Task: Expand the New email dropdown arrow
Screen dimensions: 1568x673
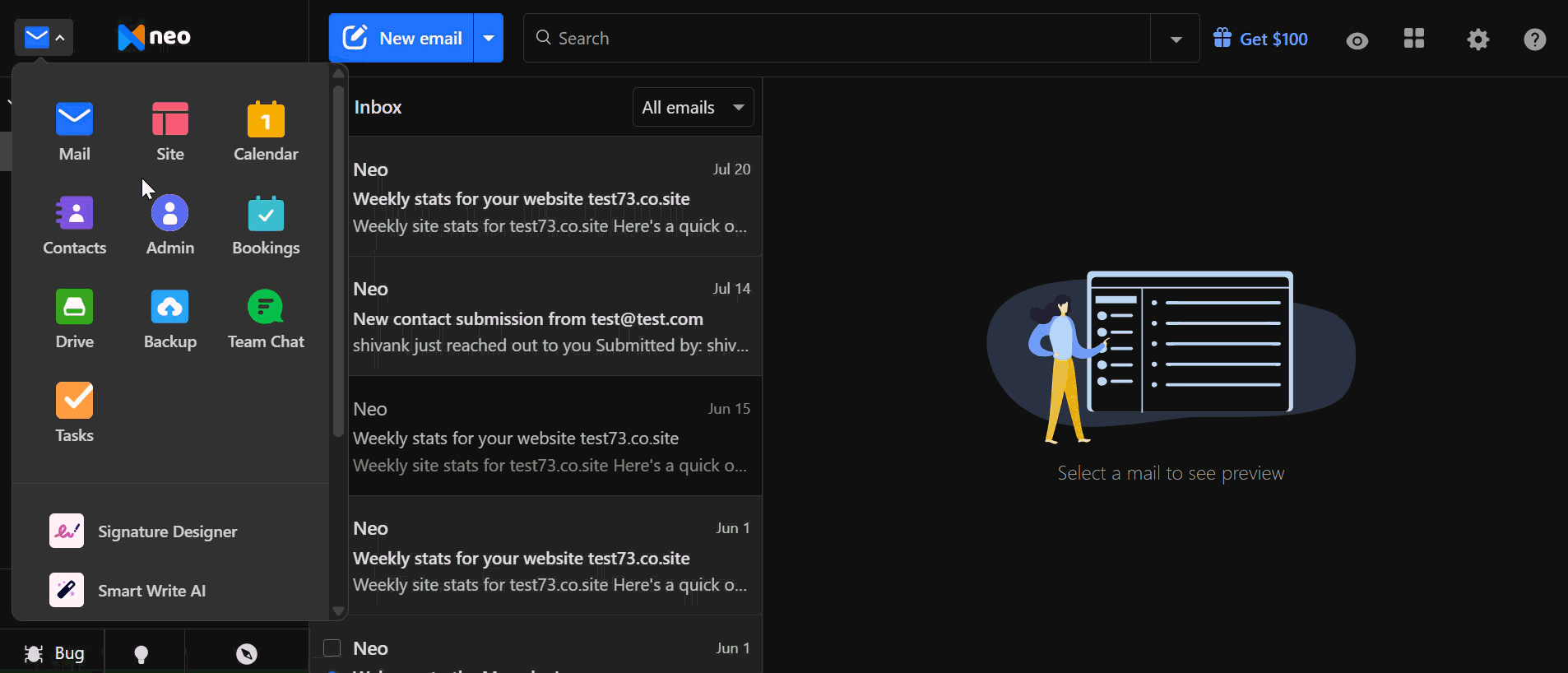Action: click(489, 38)
